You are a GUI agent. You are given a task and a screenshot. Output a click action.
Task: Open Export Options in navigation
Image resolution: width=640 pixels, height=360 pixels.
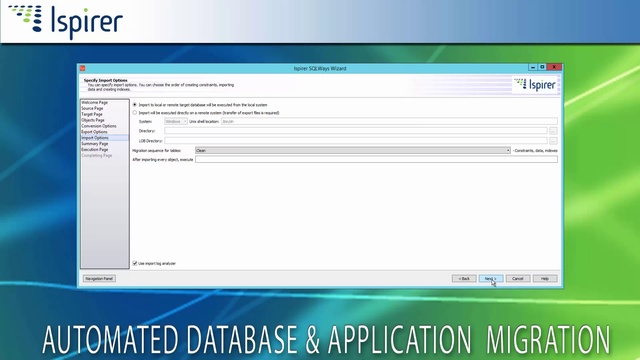pyautogui.click(x=94, y=132)
